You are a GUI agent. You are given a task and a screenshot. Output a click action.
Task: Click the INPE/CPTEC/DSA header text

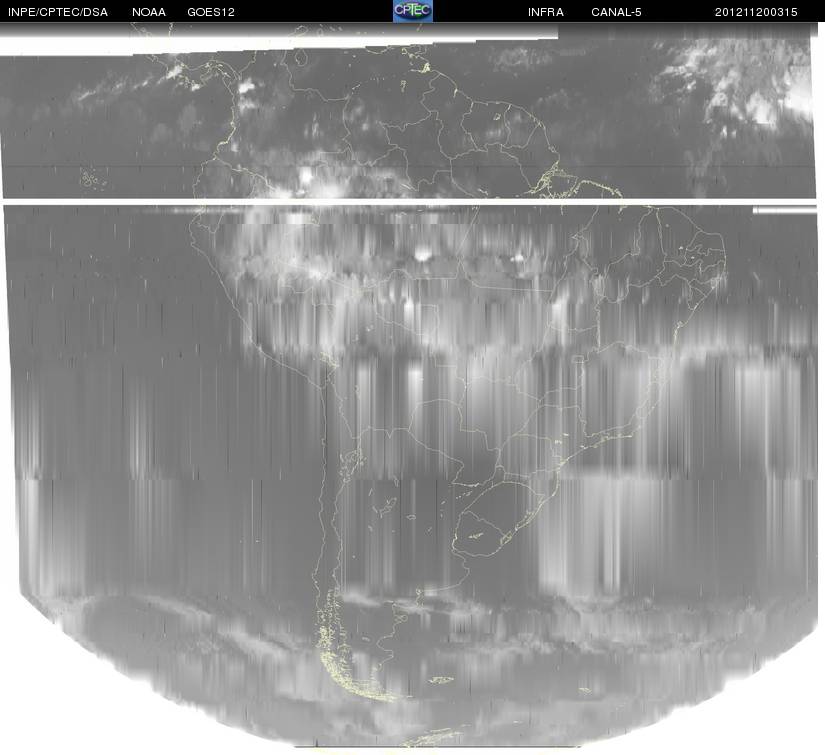(x=58, y=12)
